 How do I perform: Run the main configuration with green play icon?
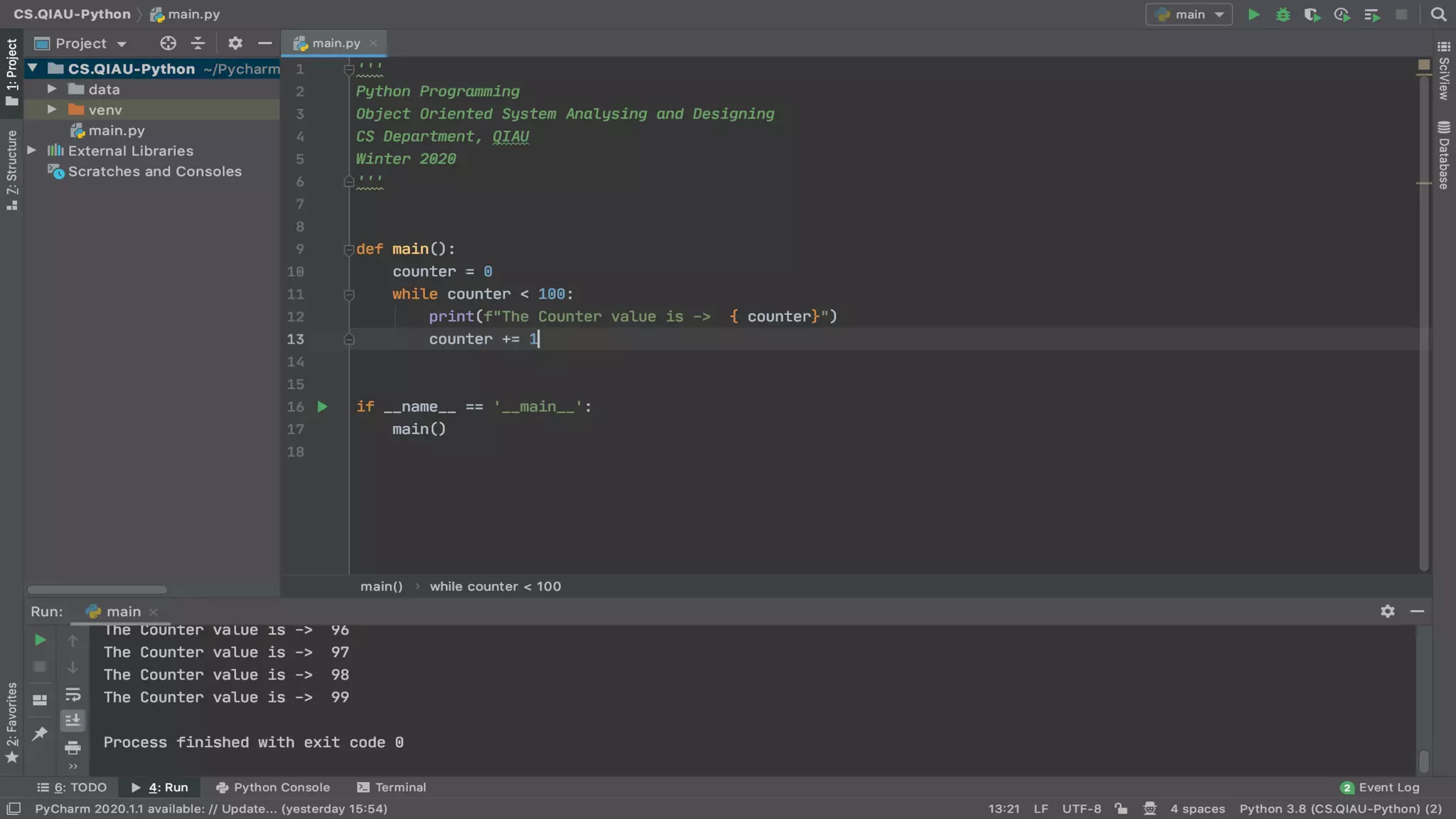(1253, 14)
